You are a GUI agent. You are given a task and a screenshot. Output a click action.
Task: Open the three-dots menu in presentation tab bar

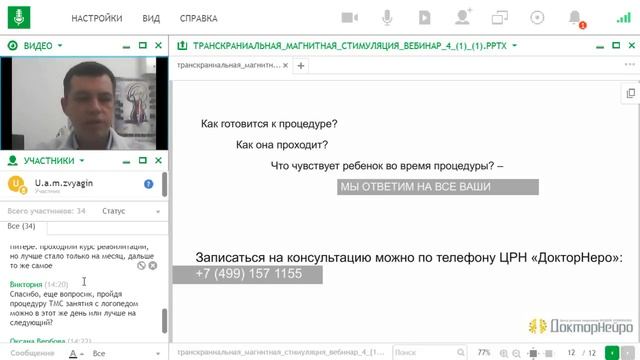click(630, 64)
